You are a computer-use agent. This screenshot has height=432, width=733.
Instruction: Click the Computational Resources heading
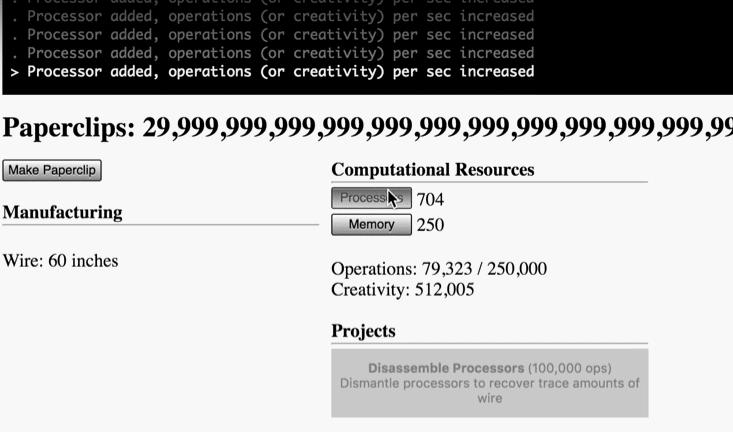point(432,170)
